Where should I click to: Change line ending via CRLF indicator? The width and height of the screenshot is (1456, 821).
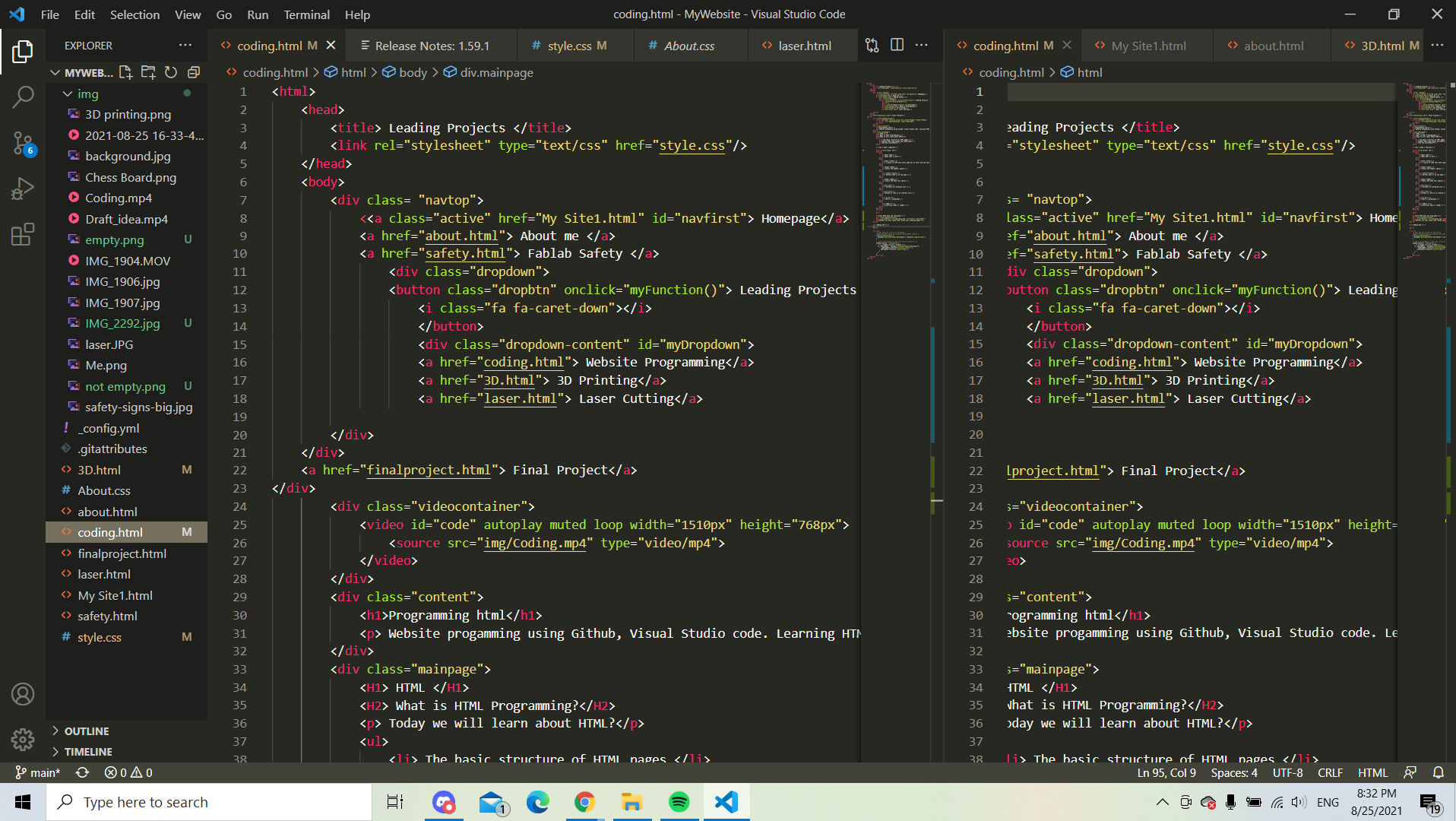click(x=1330, y=772)
